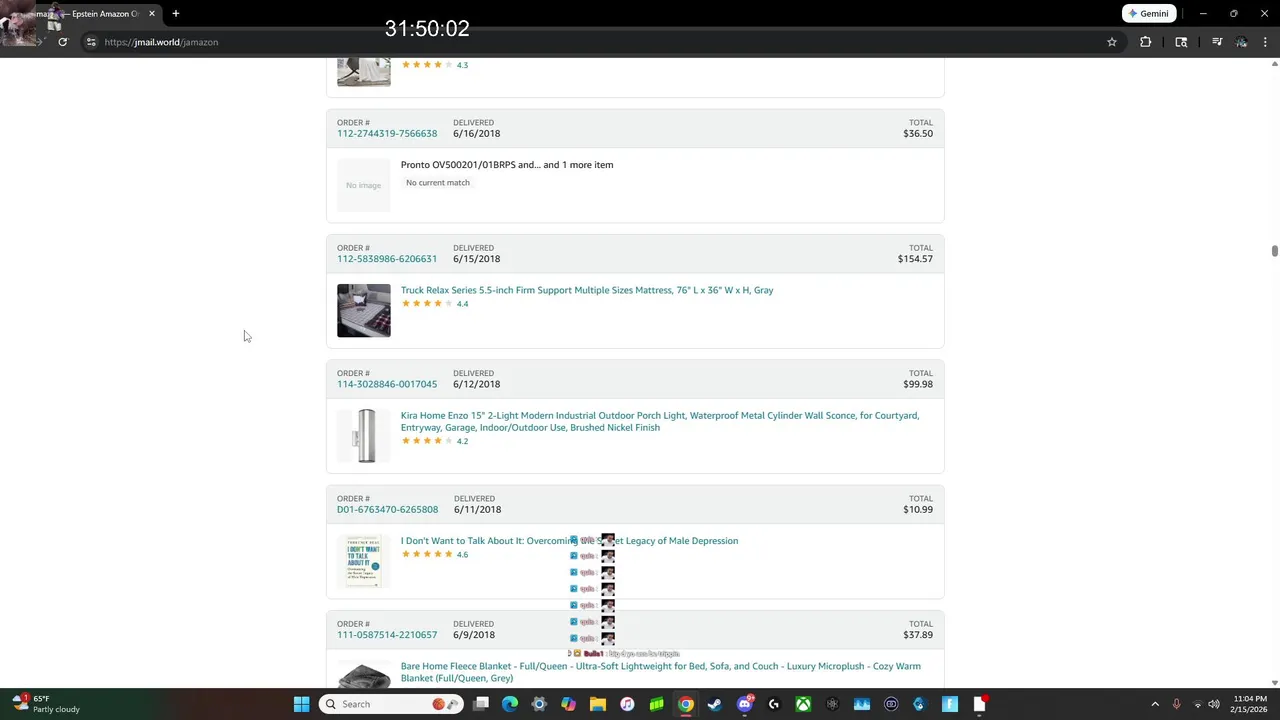
Task: Click the delivered date 6/15/2018
Action: tap(476, 258)
